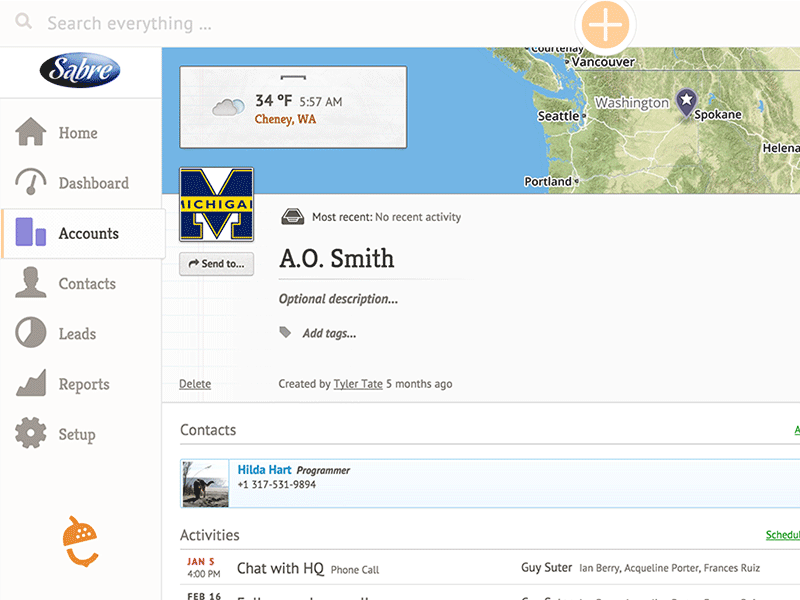Open Reports in the sidebar
800x600 pixels.
(x=84, y=384)
